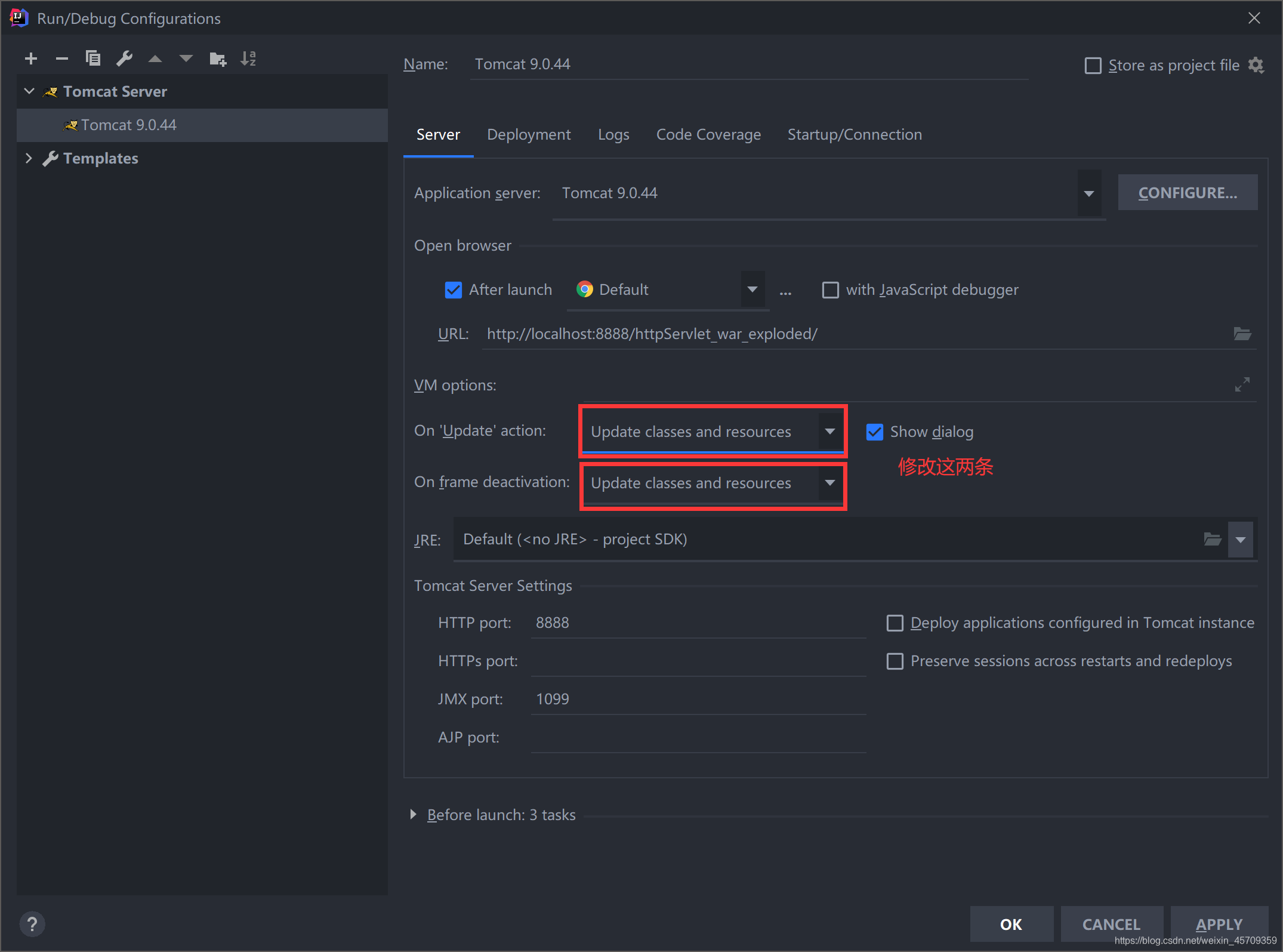Close the Run/Debug Configurations dialog
Screen dimensions: 1283x952
point(1254,19)
